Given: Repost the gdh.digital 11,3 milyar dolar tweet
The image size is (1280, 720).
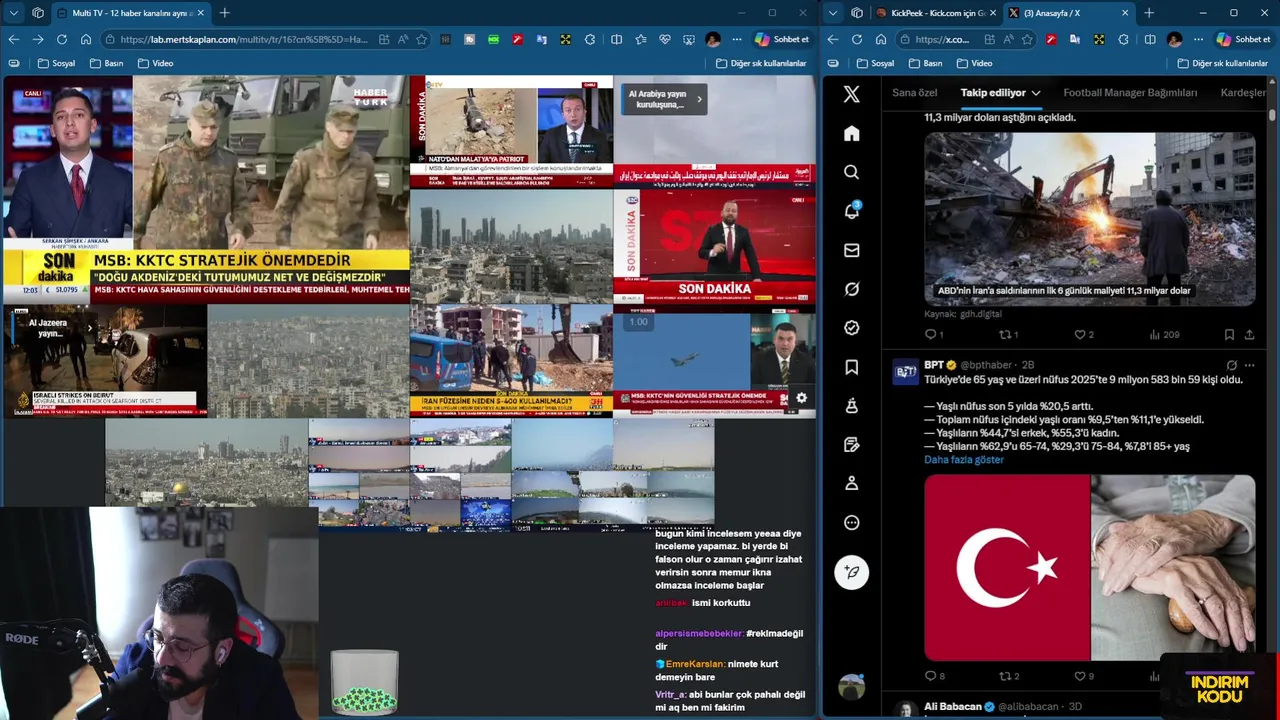Looking at the screenshot, I should (1008, 334).
